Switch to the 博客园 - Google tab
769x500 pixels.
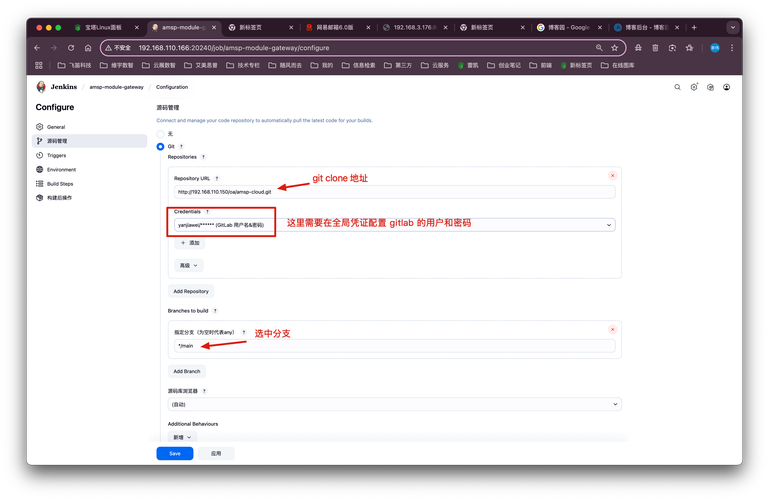(566, 27)
